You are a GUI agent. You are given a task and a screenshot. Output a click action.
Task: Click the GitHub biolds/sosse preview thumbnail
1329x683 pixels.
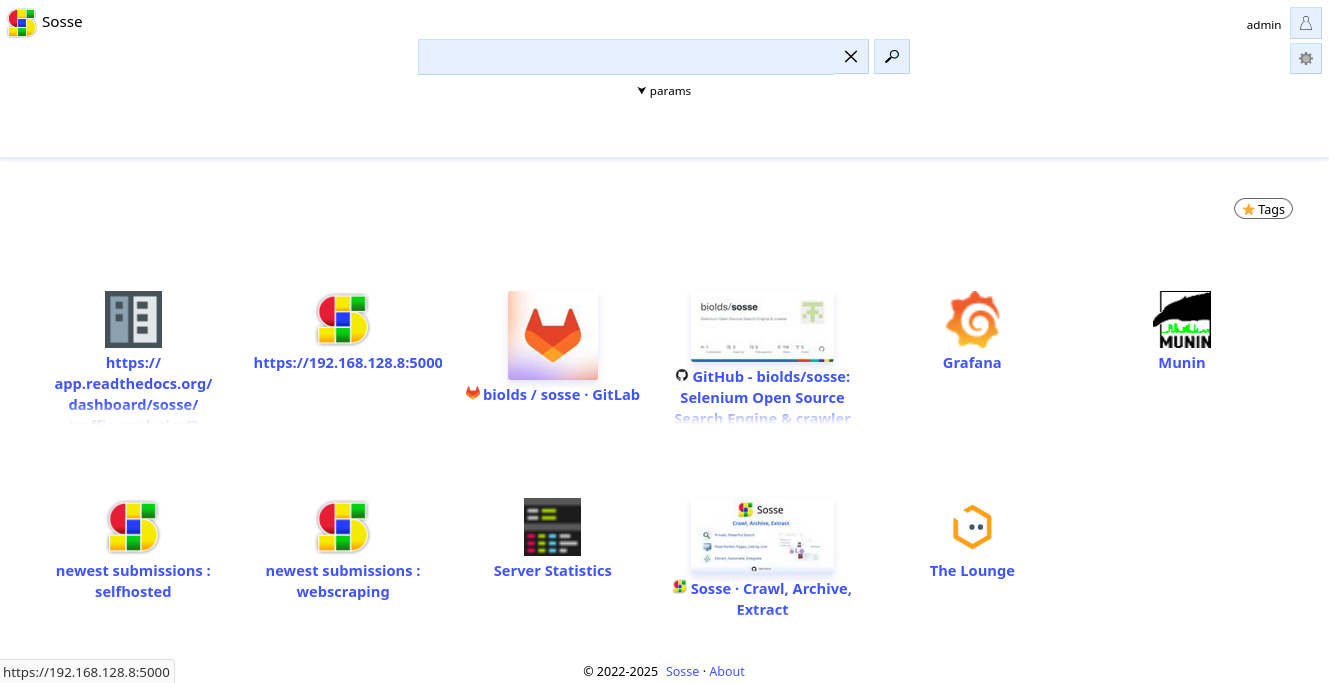pyautogui.click(x=762, y=326)
